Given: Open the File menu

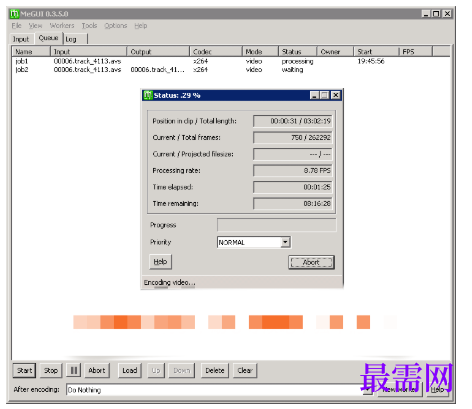Looking at the screenshot, I should click(16, 26).
